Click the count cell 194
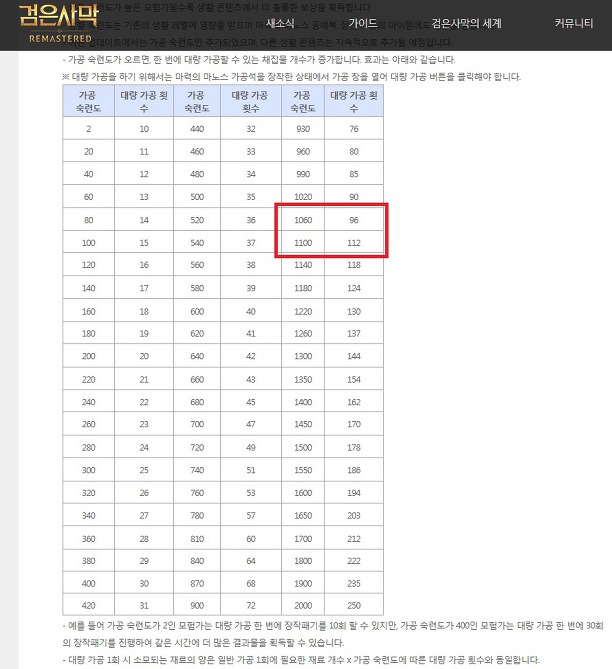Image resolution: width=612 pixels, height=669 pixels. pos(354,493)
